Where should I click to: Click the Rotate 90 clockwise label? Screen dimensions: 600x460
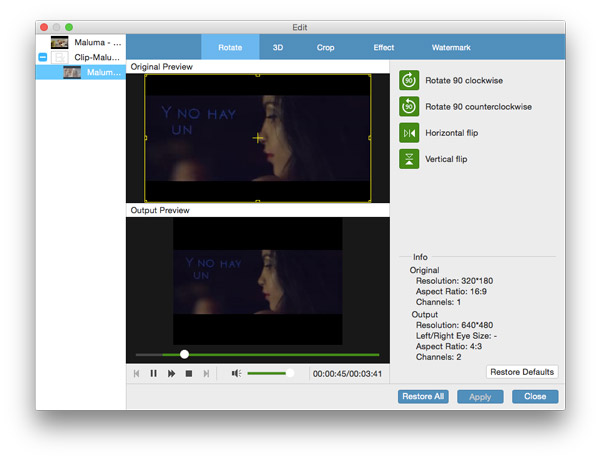point(464,80)
